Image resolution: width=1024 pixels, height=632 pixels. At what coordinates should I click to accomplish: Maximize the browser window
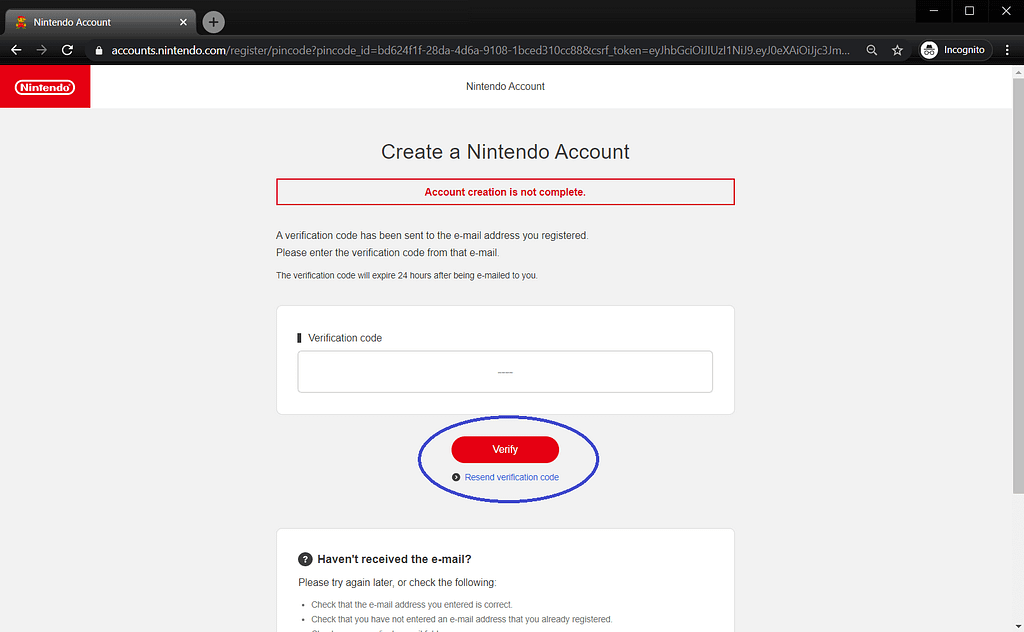click(x=970, y=10)
